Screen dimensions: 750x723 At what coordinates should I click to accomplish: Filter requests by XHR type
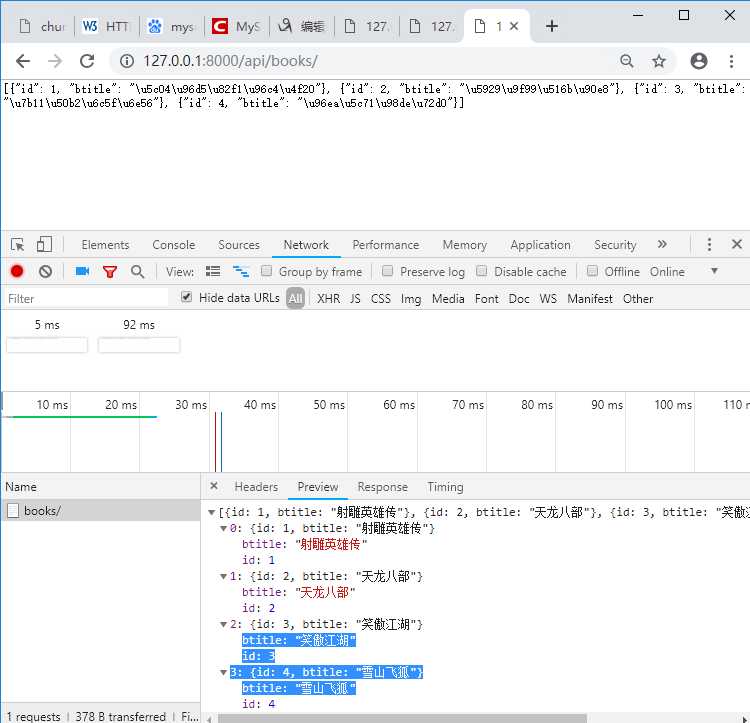(328, 298)
